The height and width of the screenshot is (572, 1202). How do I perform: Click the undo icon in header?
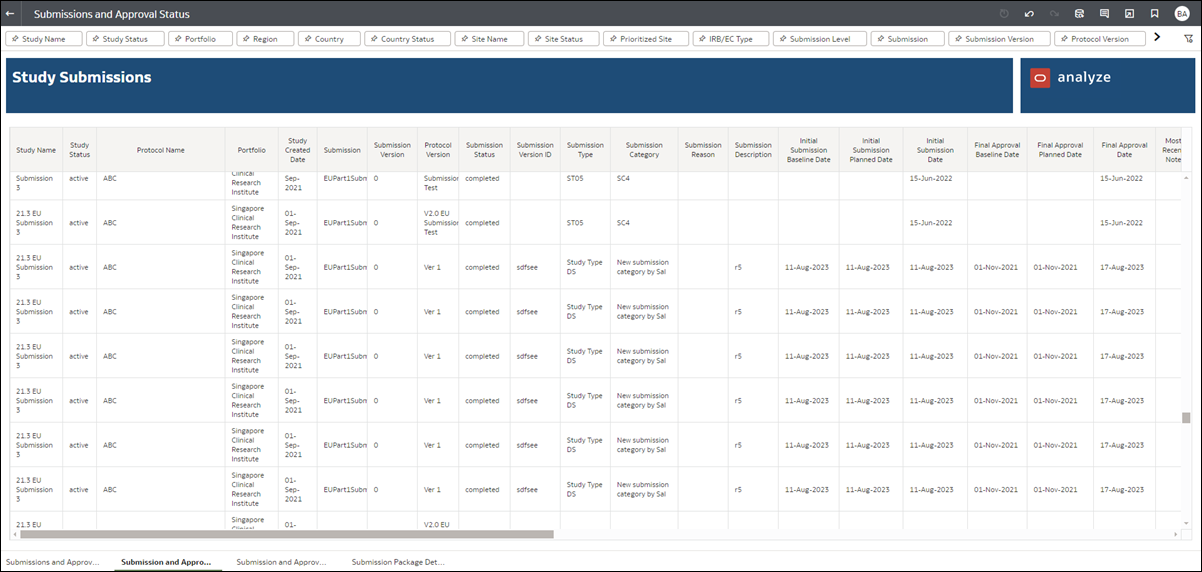click(1029, 14)
